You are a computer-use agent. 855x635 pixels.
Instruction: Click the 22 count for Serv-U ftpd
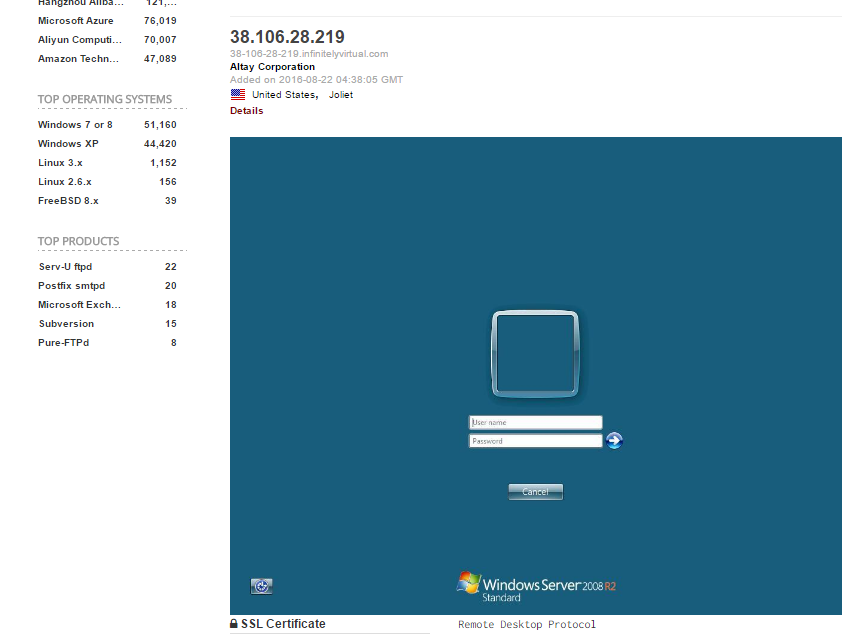click(x=171, y=267)
